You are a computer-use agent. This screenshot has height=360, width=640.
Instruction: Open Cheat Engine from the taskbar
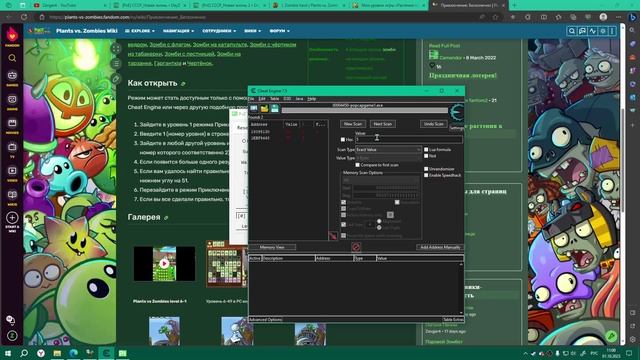(x=106, y=353)
